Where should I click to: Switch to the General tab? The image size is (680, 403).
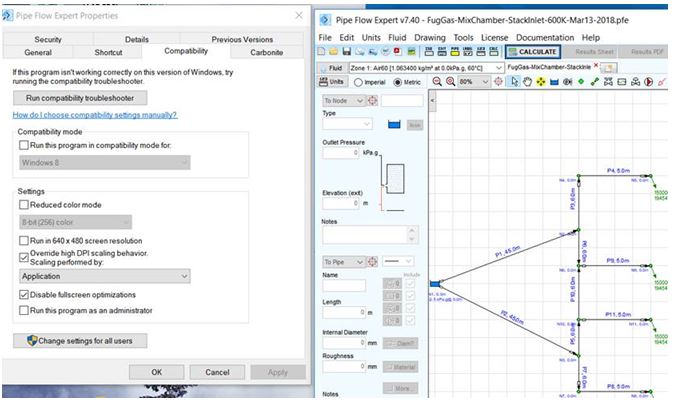[x=38, y=52]
